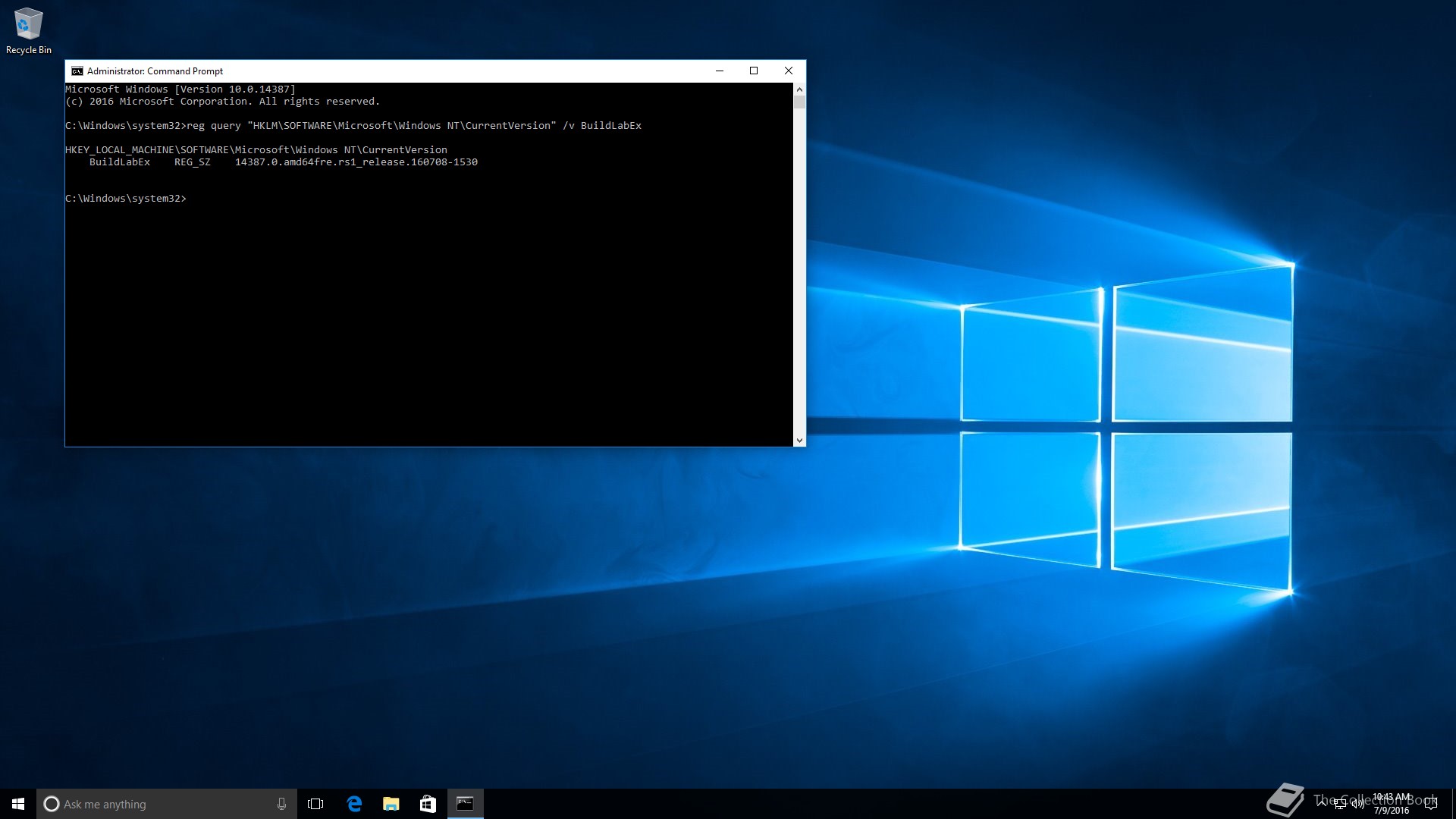
Task: Close the Command Prompt window
Action: click(x=789, y=71)
